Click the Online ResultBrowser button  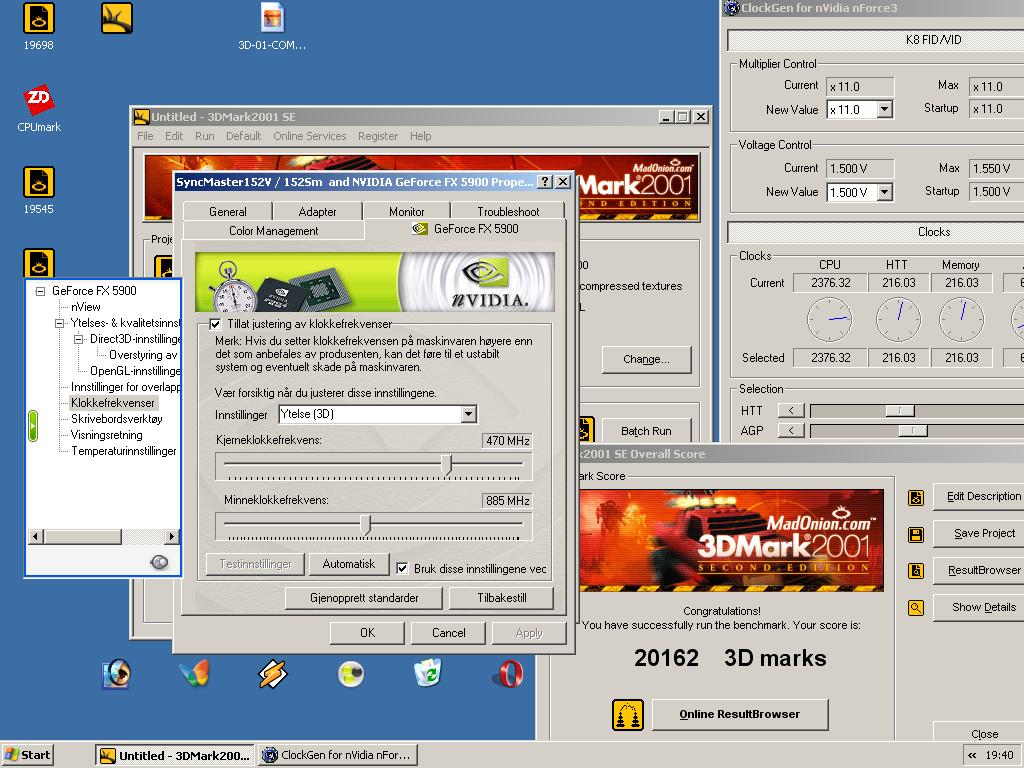[x=739, y=714]
